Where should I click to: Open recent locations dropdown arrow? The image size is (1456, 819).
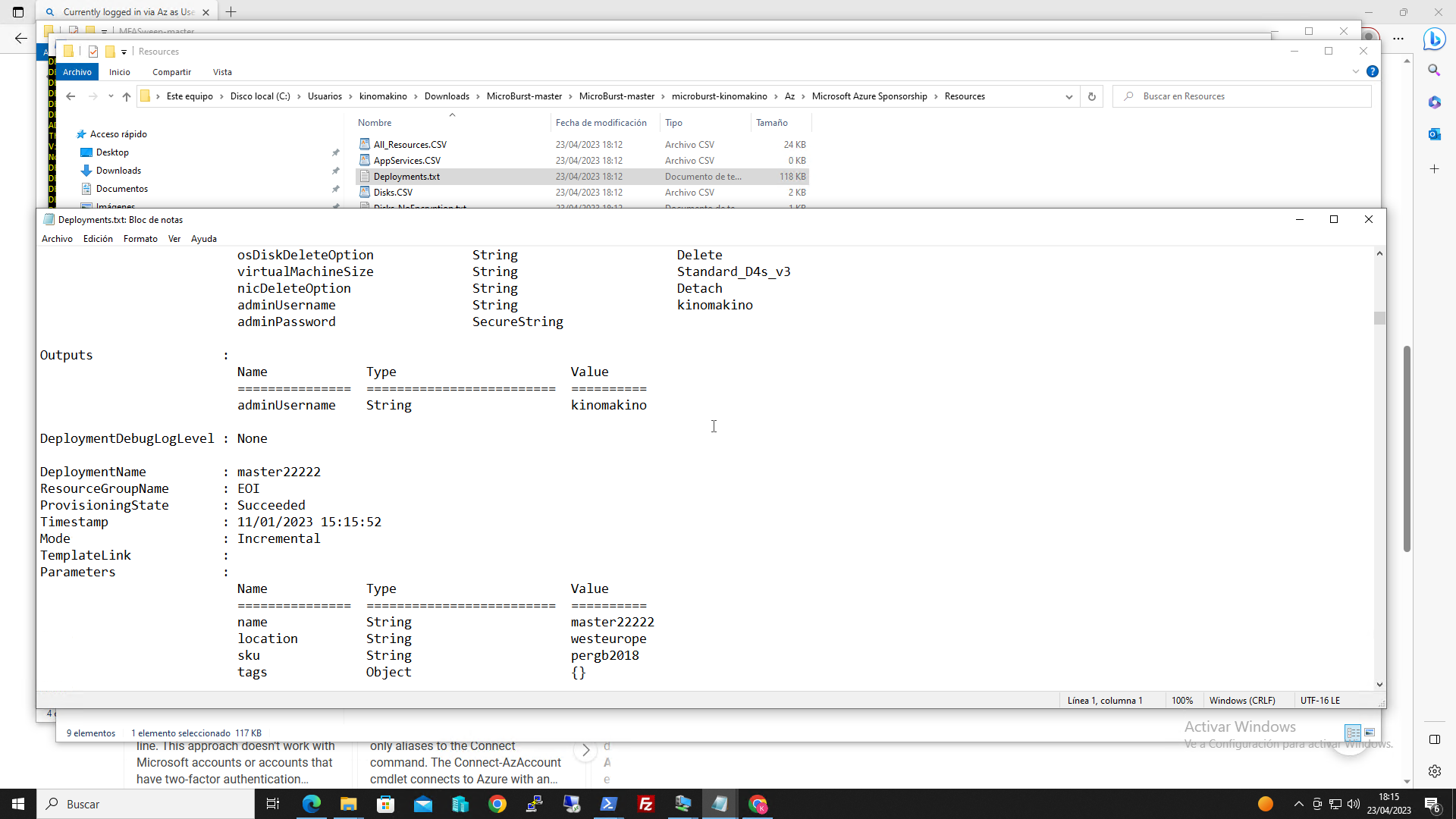pyautogui.click(x=111, y=96)
